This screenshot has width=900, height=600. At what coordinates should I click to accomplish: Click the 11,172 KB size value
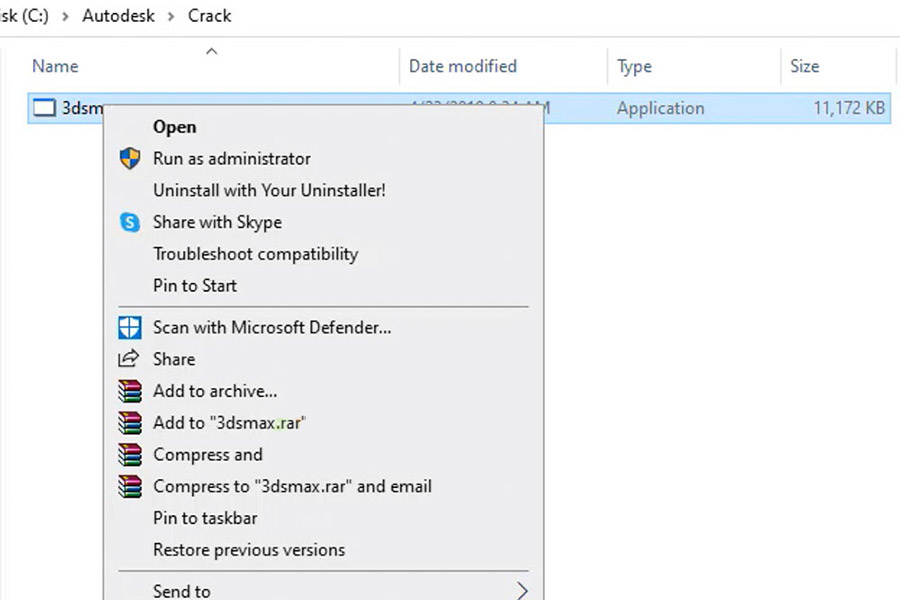(849, 108)
